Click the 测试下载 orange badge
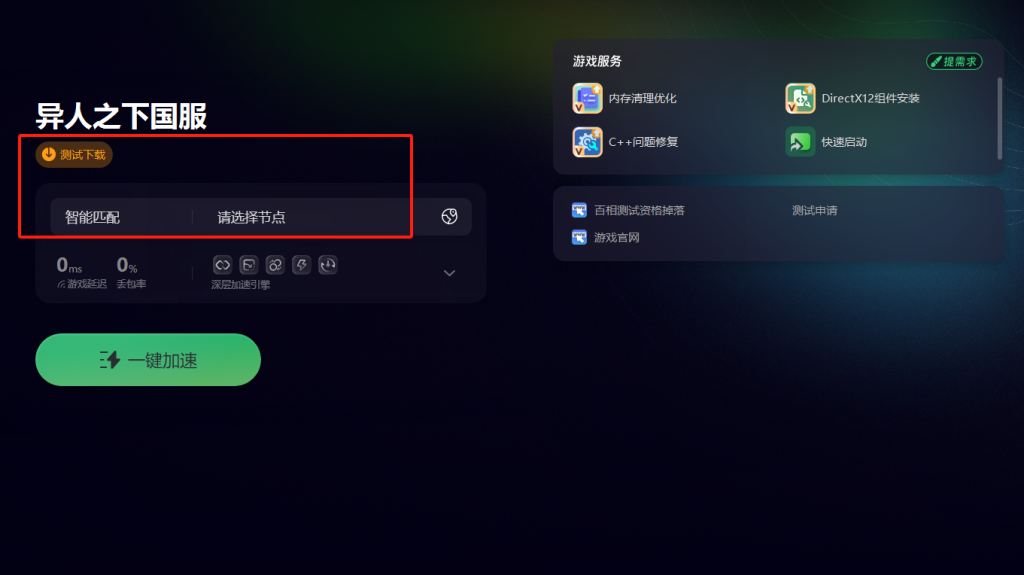Screen dimensions: 1024x575 point(74,155)
